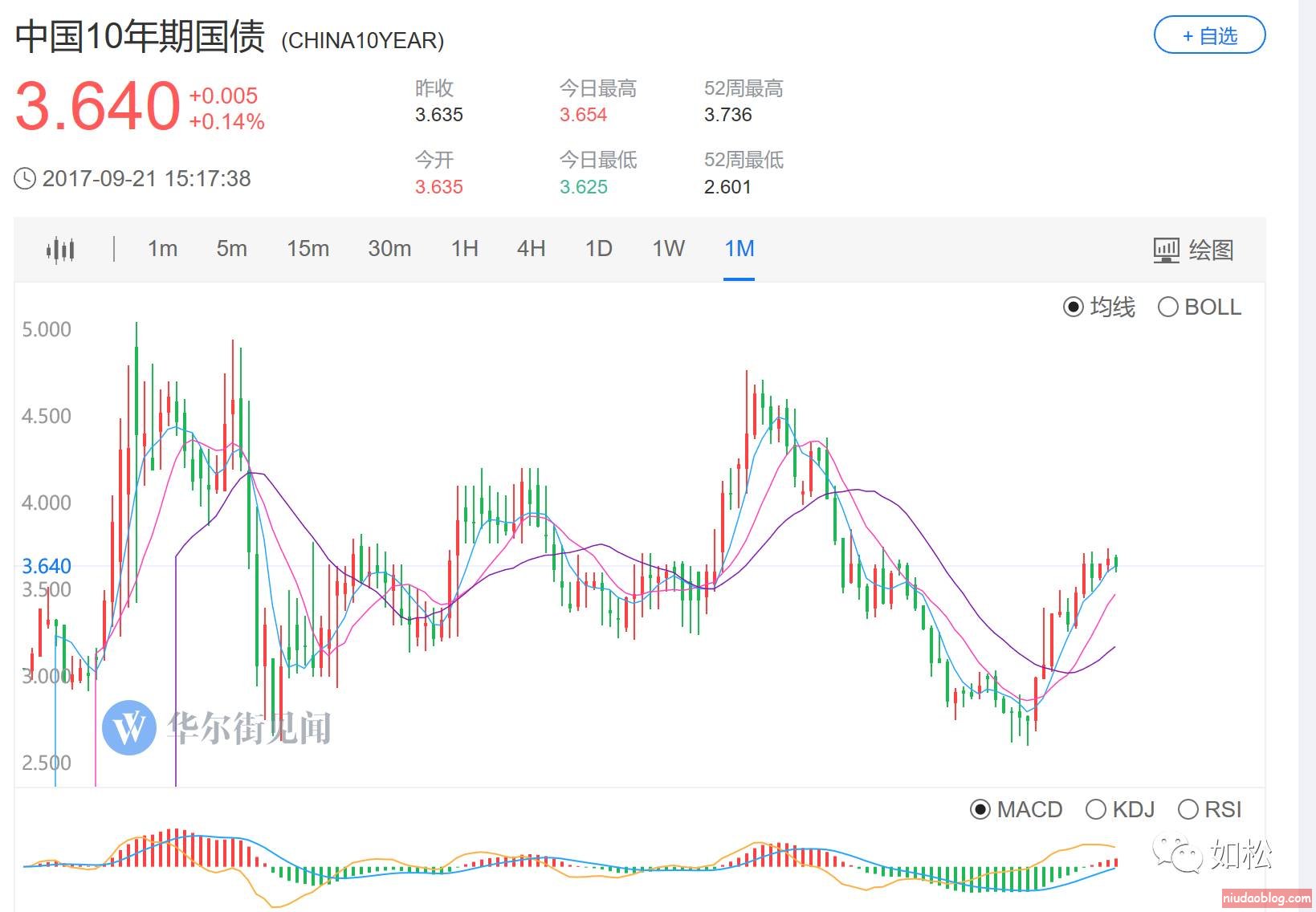Click the 华尔街见闻 watermark logo

(129, 727)
